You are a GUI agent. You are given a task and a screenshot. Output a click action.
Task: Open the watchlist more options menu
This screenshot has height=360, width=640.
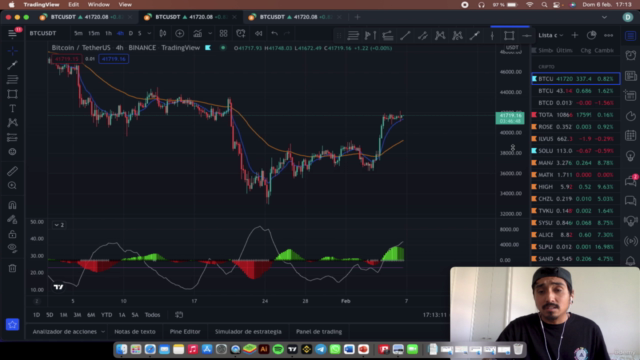click(x=608, y=36)
